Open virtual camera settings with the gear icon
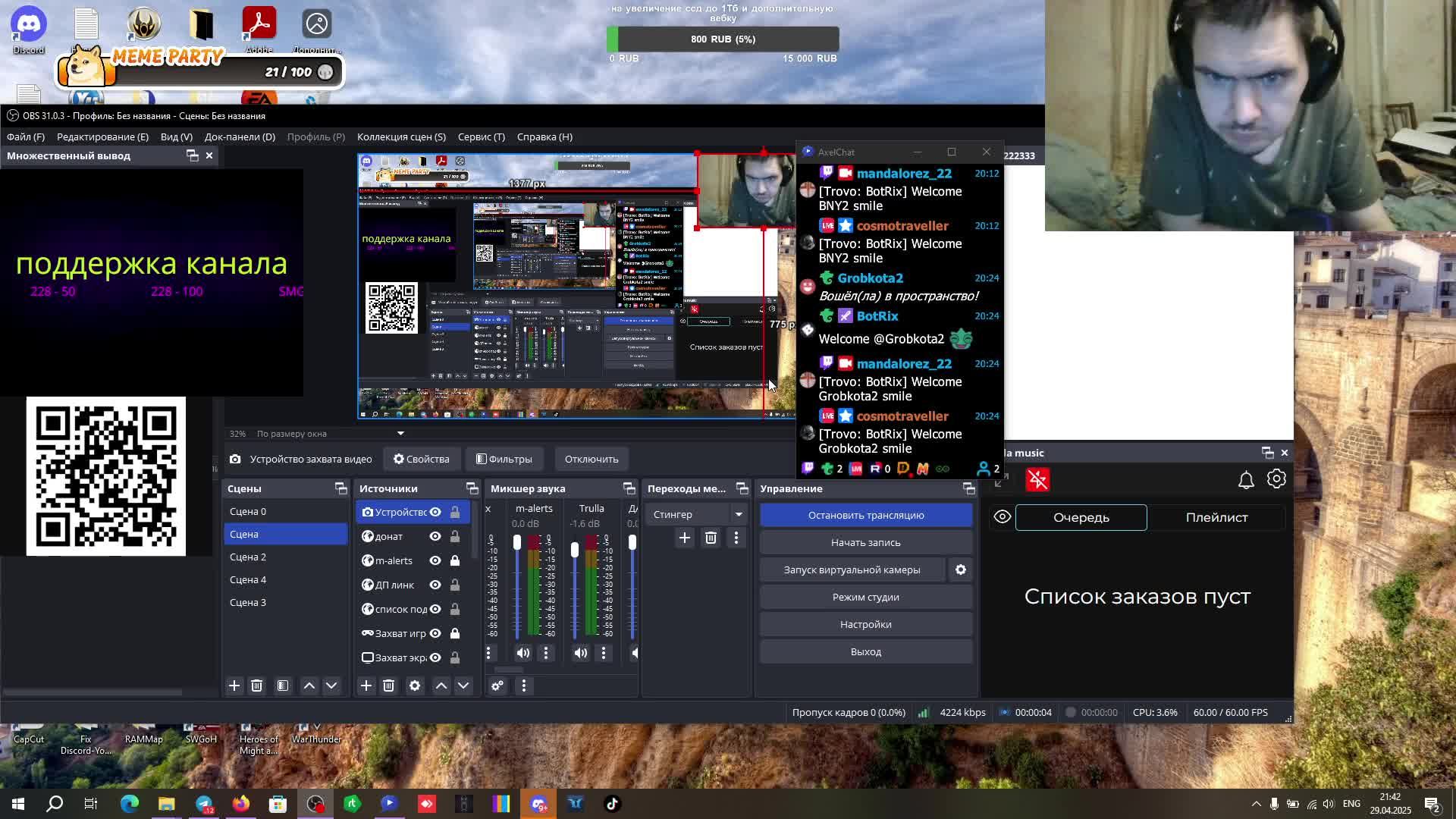The width and height of the screenshot is (1456, 819). (x=961, y=570)
